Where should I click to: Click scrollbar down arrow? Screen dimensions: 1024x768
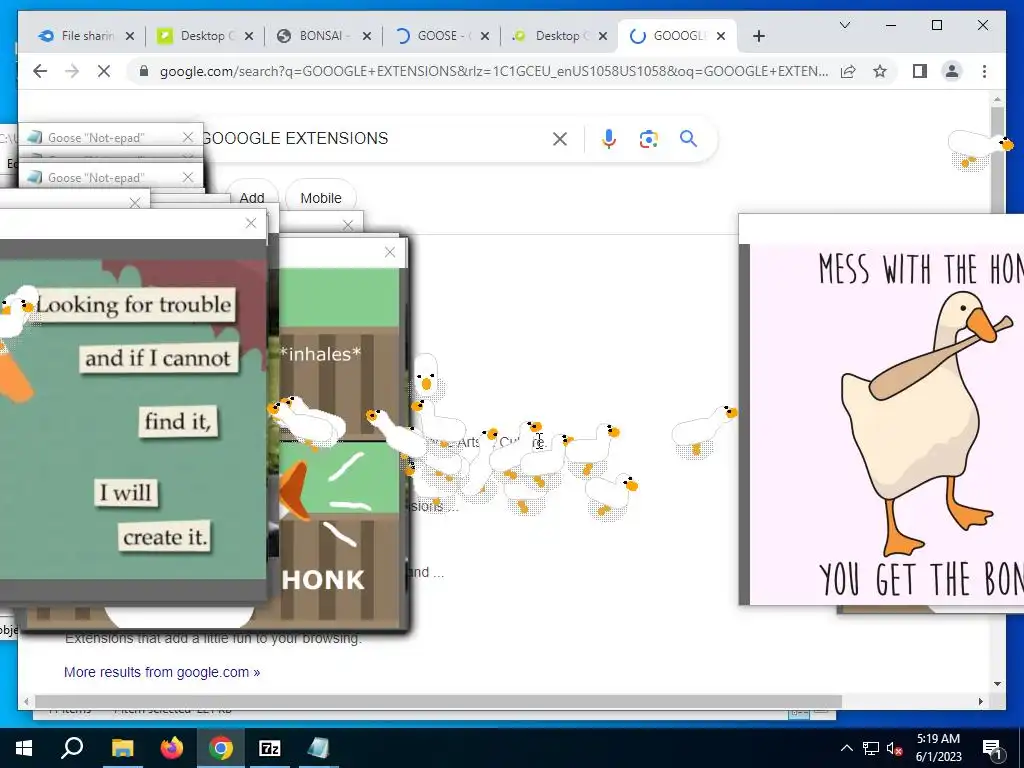click(x=997, y=684)
